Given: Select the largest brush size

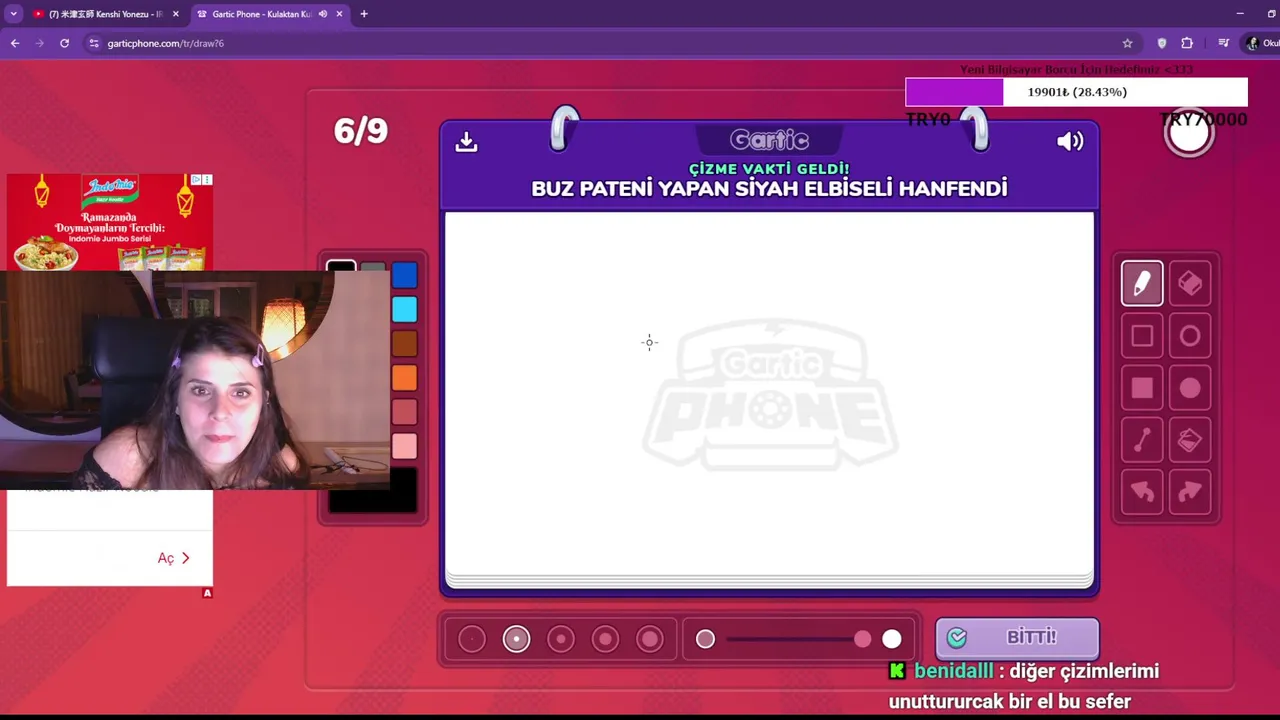Looking at the screenshot, I should 650,639.
